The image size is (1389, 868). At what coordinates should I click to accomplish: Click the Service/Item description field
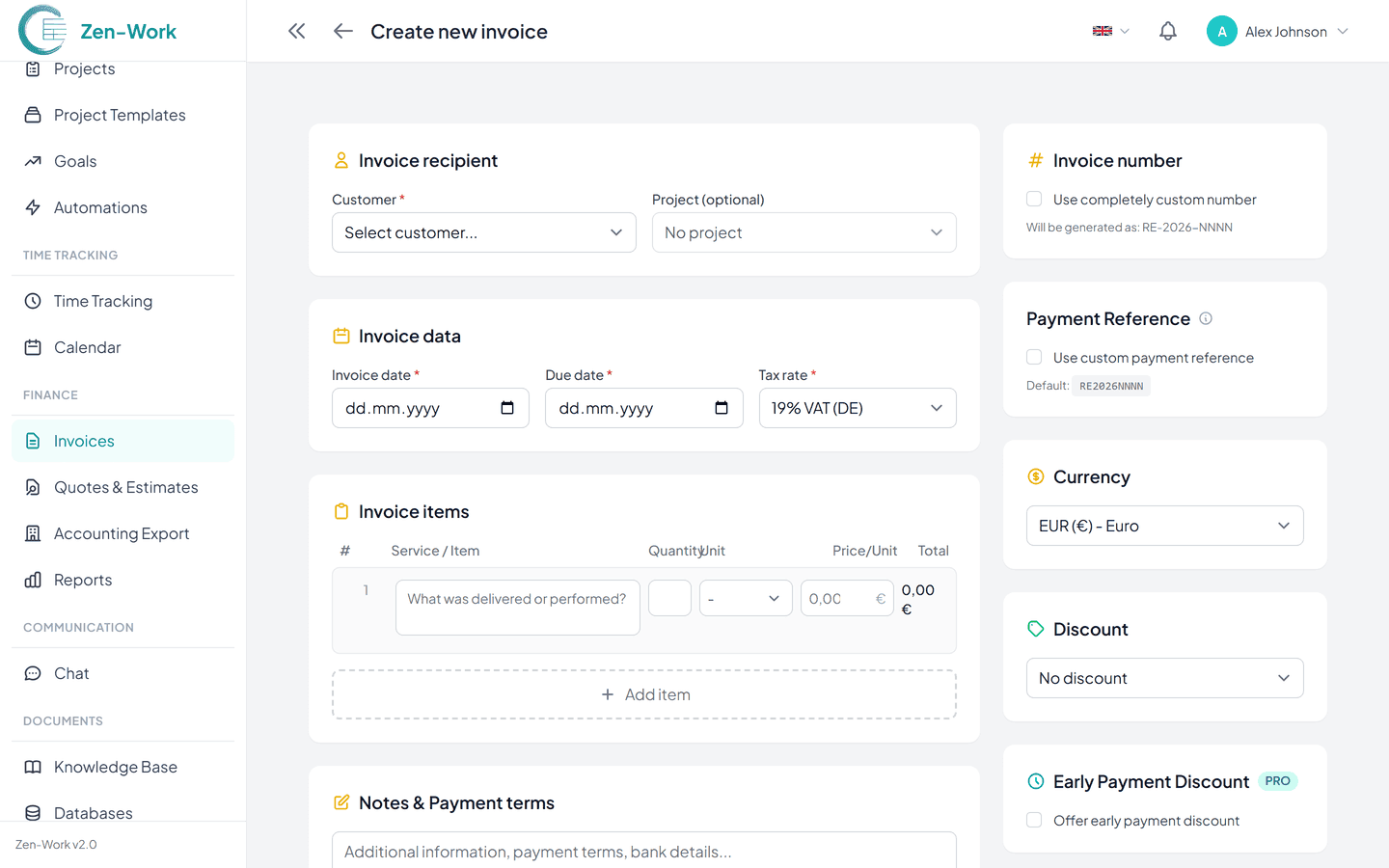click(517, 607)
